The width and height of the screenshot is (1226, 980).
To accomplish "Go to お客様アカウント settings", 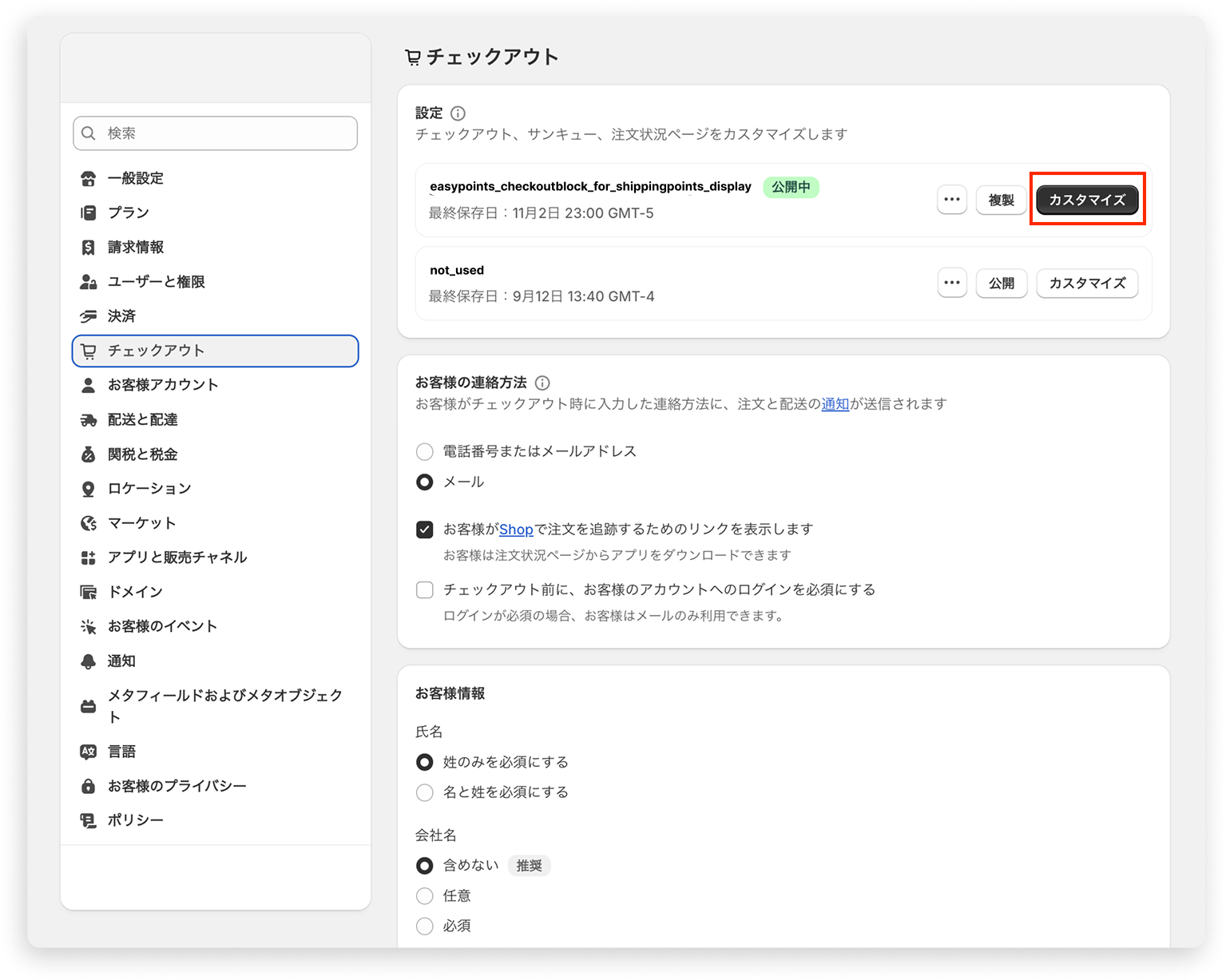I will (163, 385).
